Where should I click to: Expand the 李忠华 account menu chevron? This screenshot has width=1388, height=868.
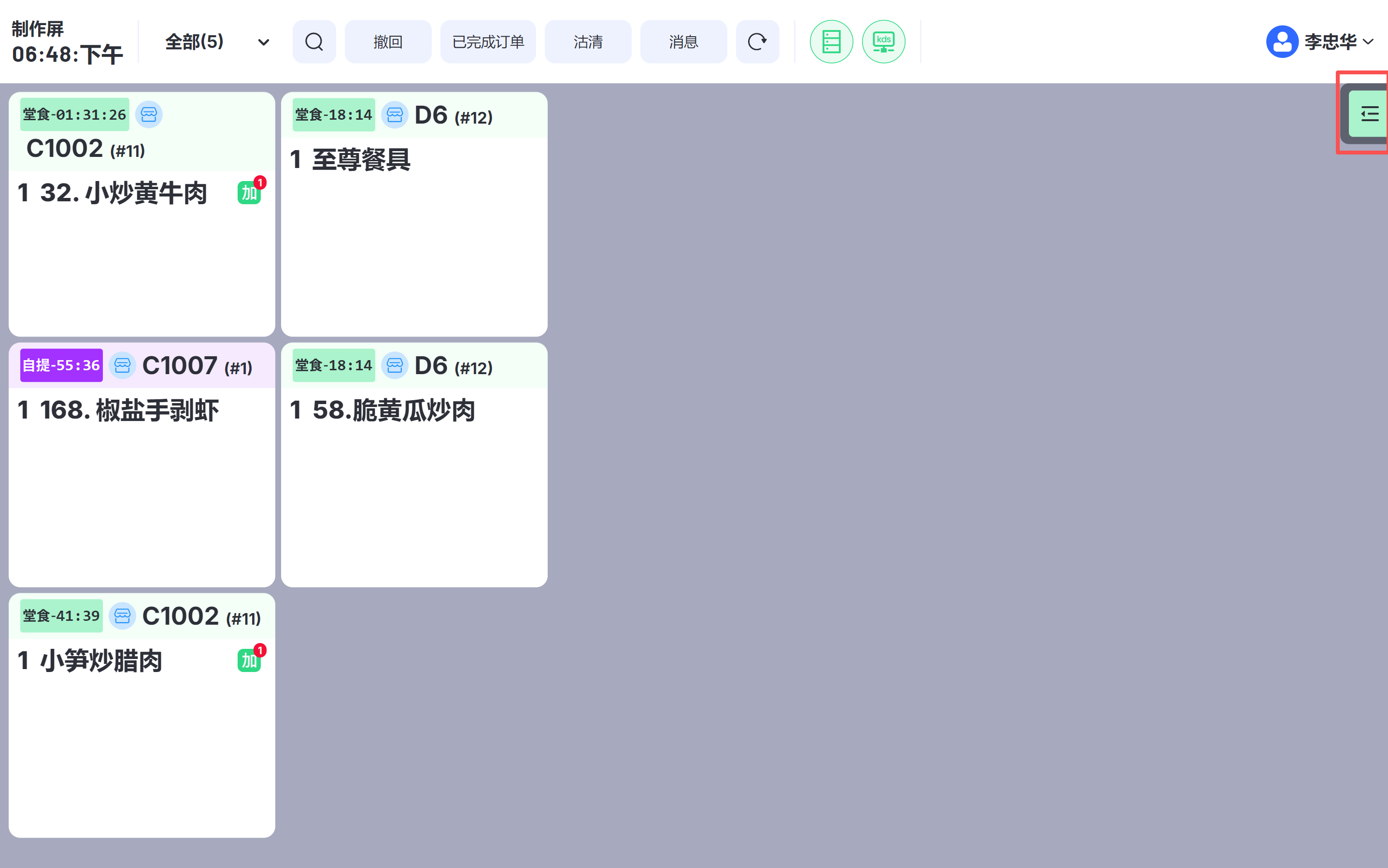1369,42
